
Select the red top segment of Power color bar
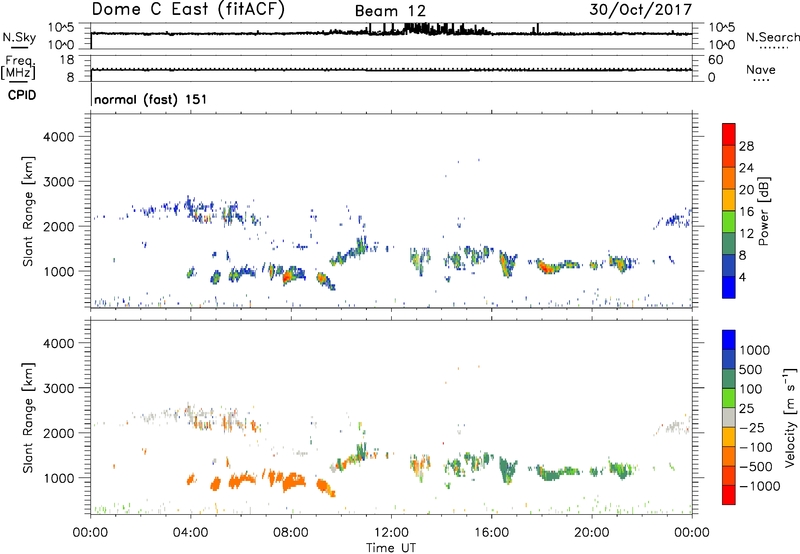[729, 134]
